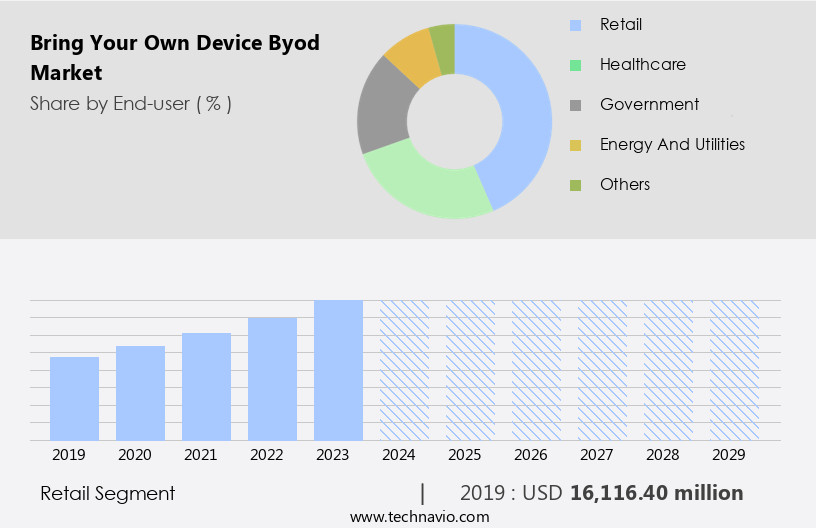Click the 2019 bar in chart
Image resolution: width=816 pixels, height=528 pixels.
(x=74, y=398)
